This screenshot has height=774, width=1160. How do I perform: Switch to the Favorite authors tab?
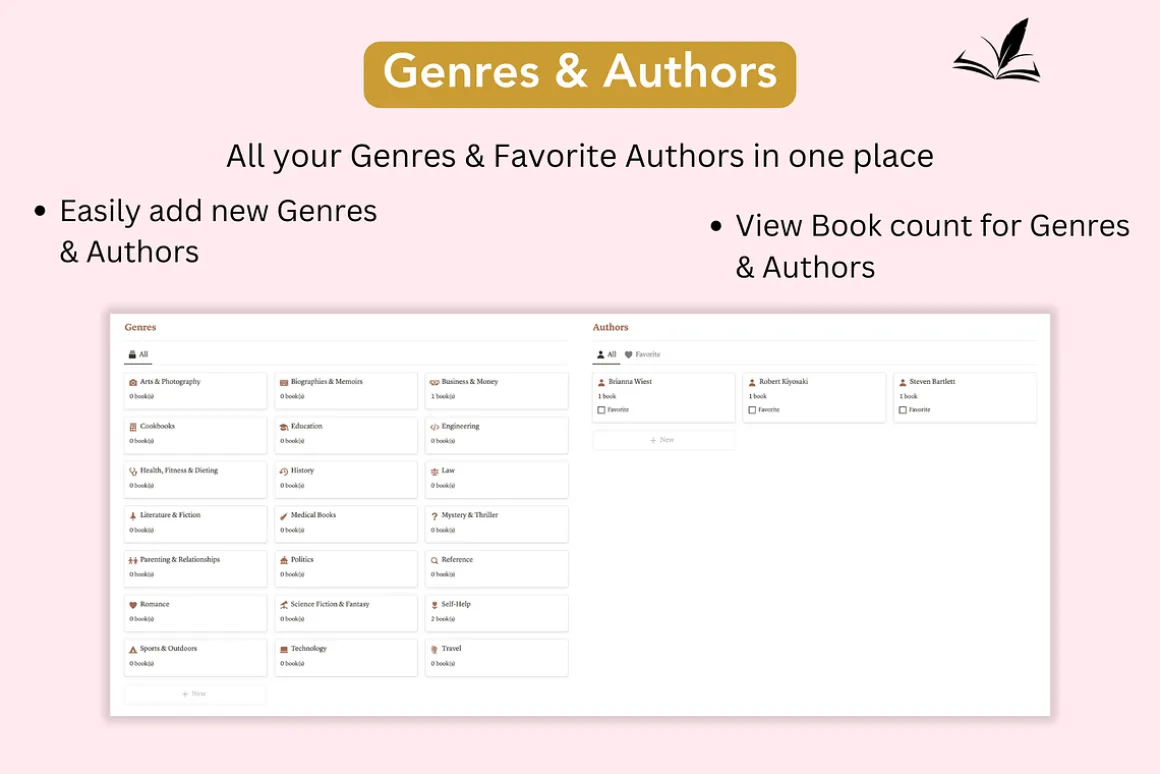click(x=642, y=354)
